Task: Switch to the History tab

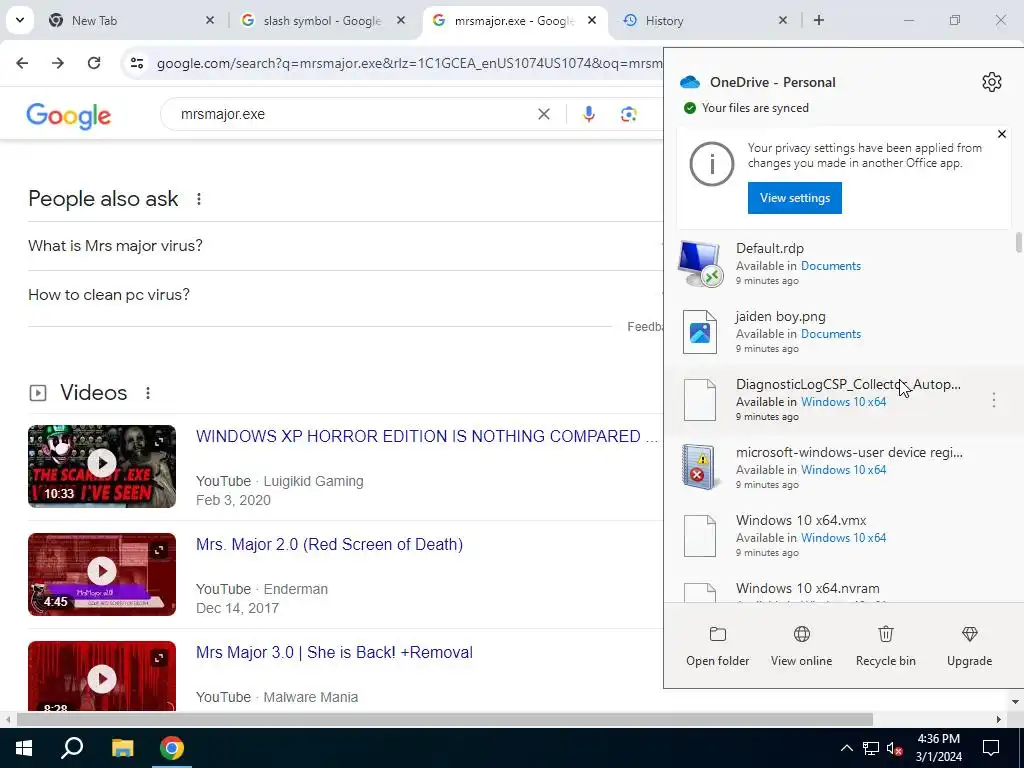Action: [x=704, y=20]
